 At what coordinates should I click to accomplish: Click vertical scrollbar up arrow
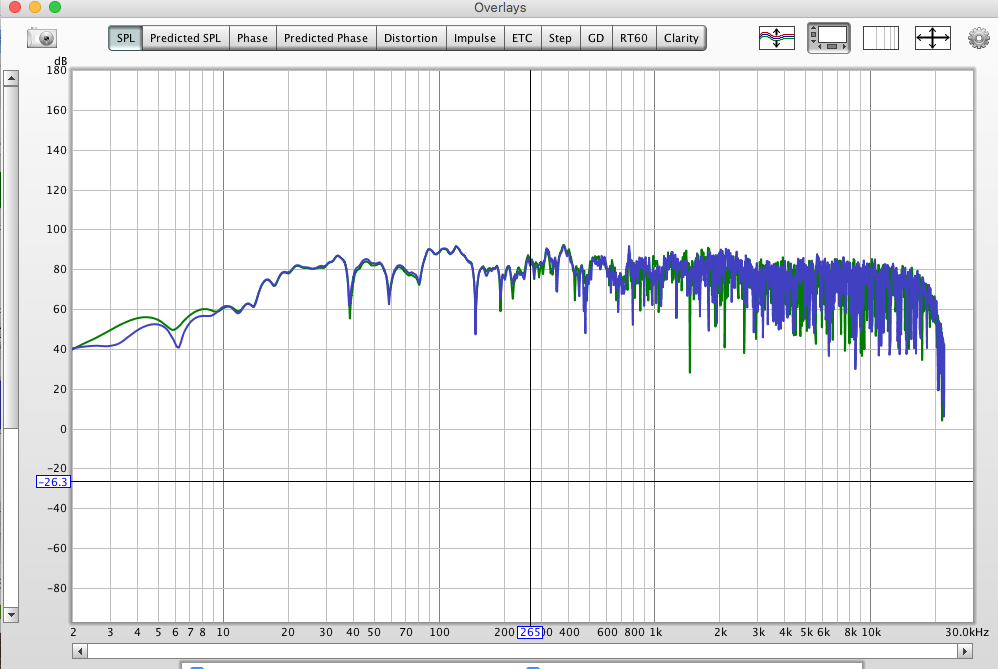[x=10, y=78]
